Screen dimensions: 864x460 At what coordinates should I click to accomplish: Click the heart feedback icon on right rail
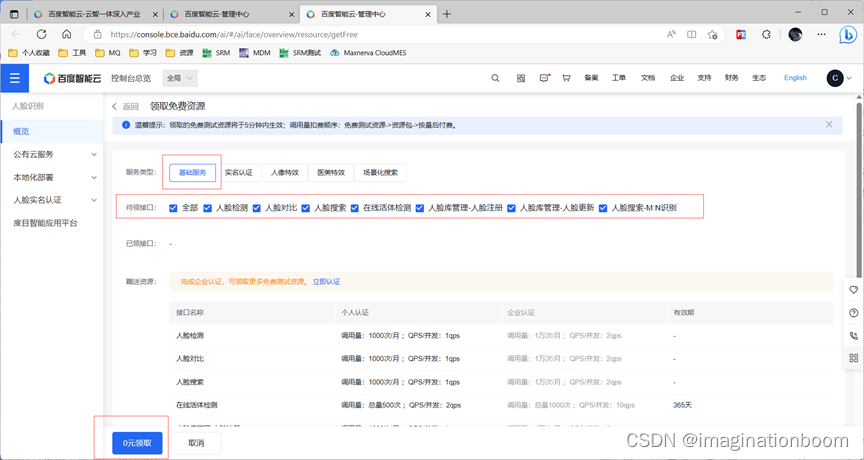(x=854, y=290)
